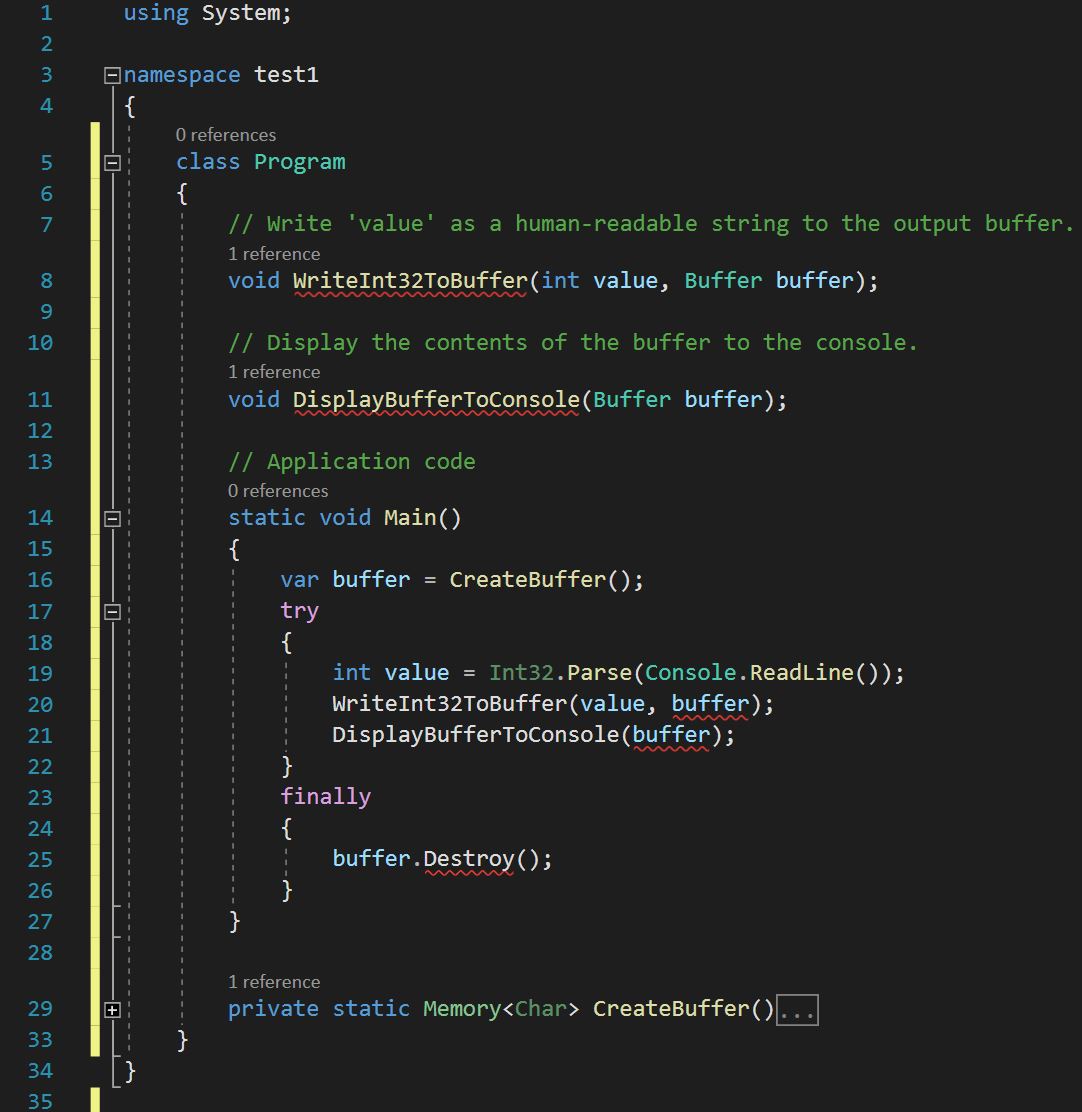Click line number 25 in the gutter
The width and height of the screenshot is (1082, 1112).
(40, 859)
